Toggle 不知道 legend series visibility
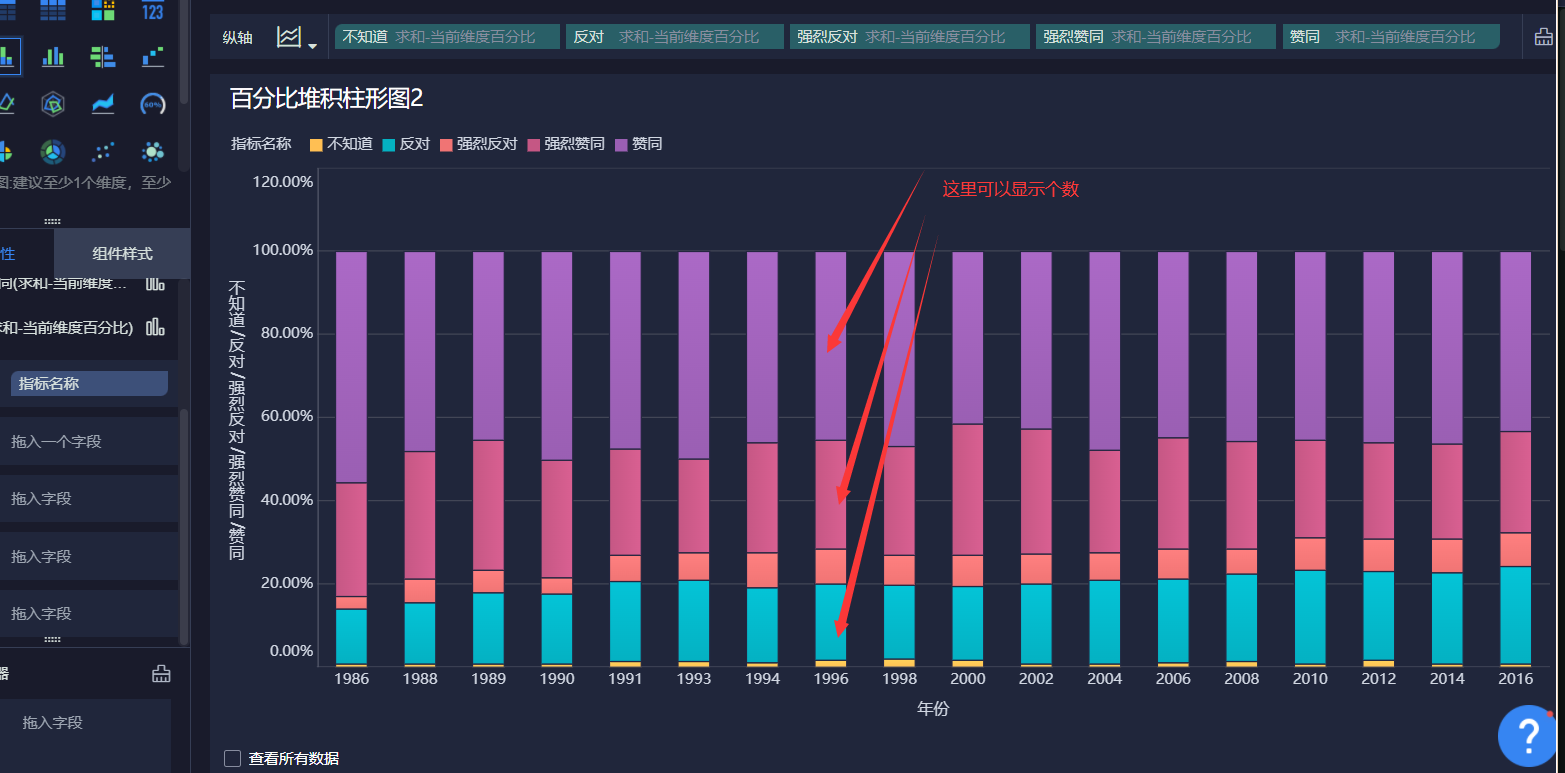The image size is (1565, 773). pos(341,144)
